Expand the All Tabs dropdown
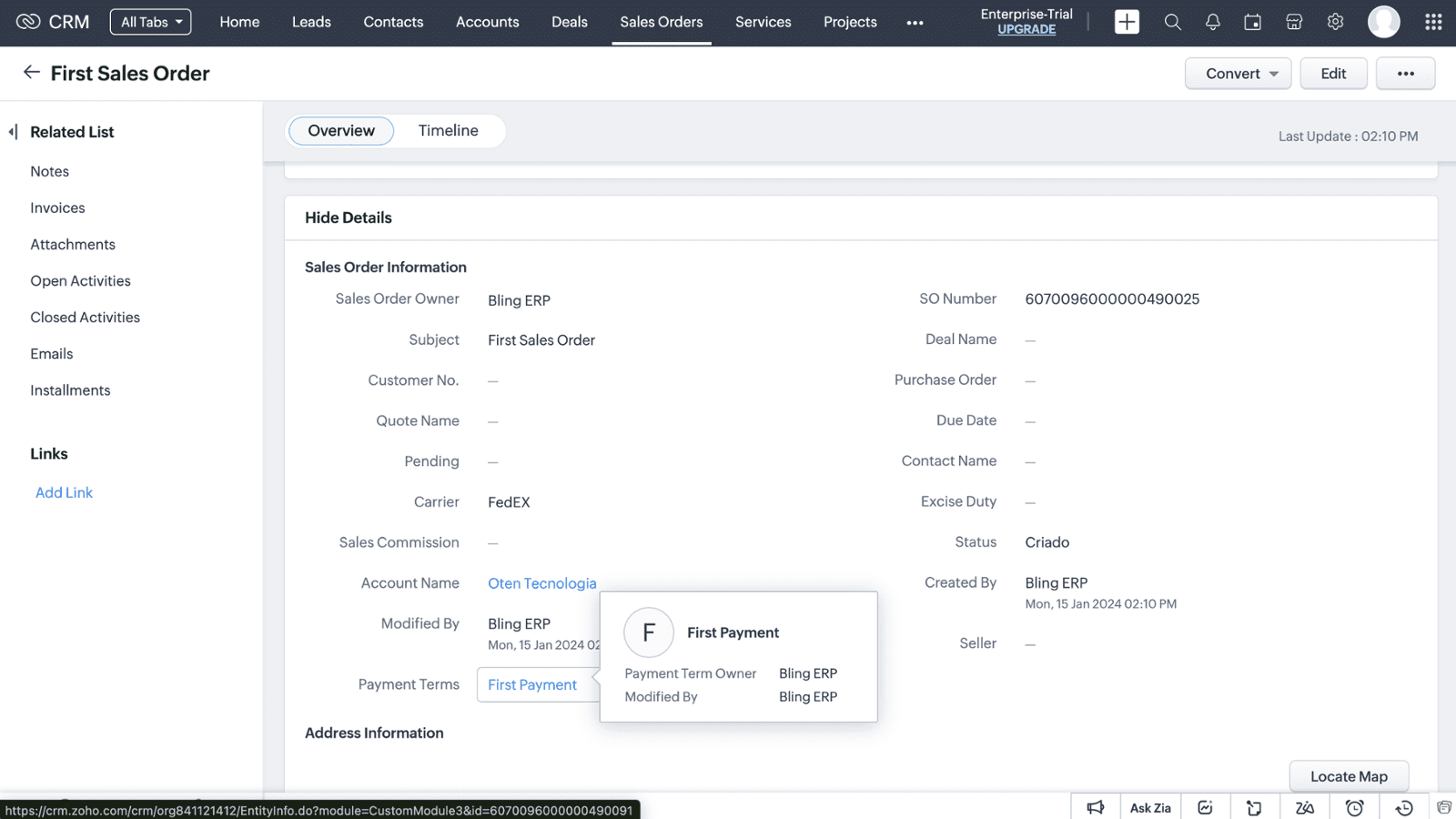This screenshot has height=819, width=1456. (151, 22)
